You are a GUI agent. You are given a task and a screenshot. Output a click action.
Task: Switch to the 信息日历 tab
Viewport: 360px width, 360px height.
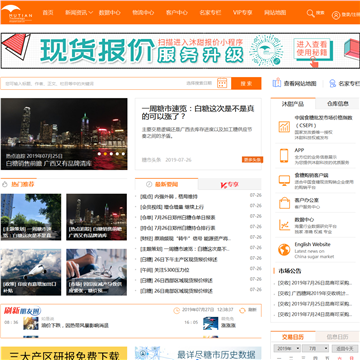(x=337, y=337)
